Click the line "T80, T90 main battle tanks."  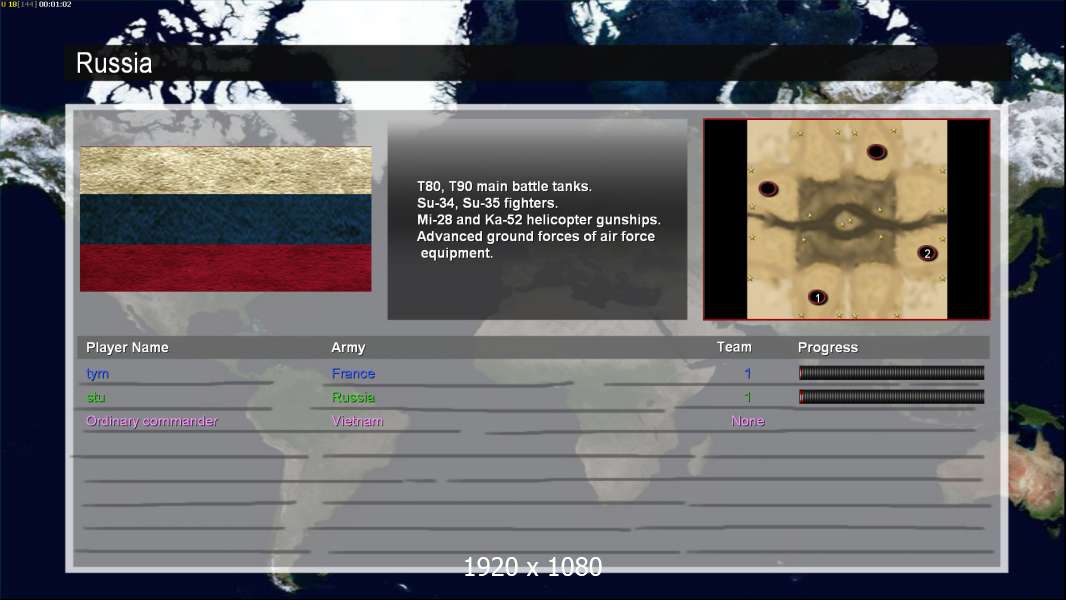[504, 186]
